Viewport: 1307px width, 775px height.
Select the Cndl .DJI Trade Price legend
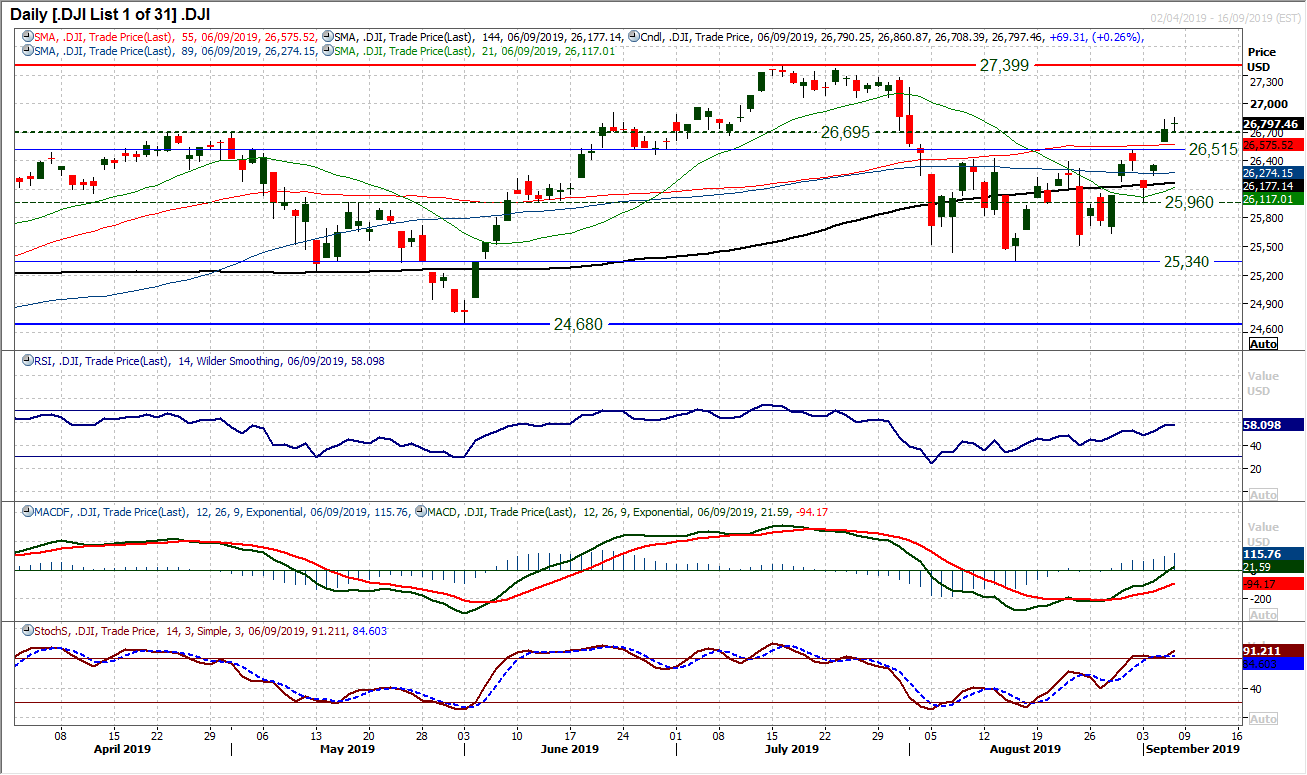coord(893,37)
